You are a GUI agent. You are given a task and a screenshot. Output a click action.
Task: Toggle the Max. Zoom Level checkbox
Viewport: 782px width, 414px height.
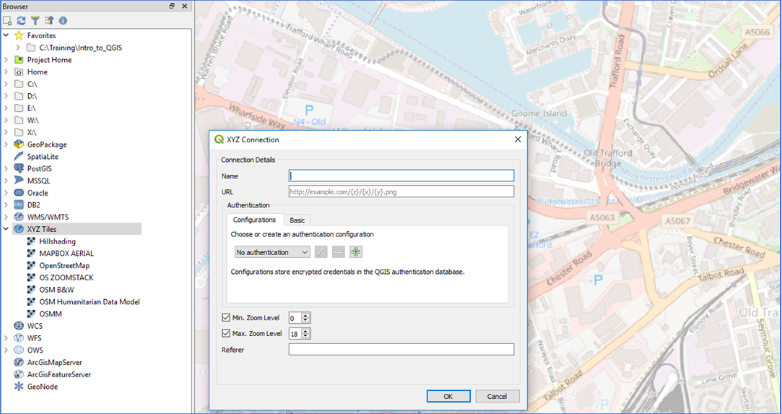point(226,333)
